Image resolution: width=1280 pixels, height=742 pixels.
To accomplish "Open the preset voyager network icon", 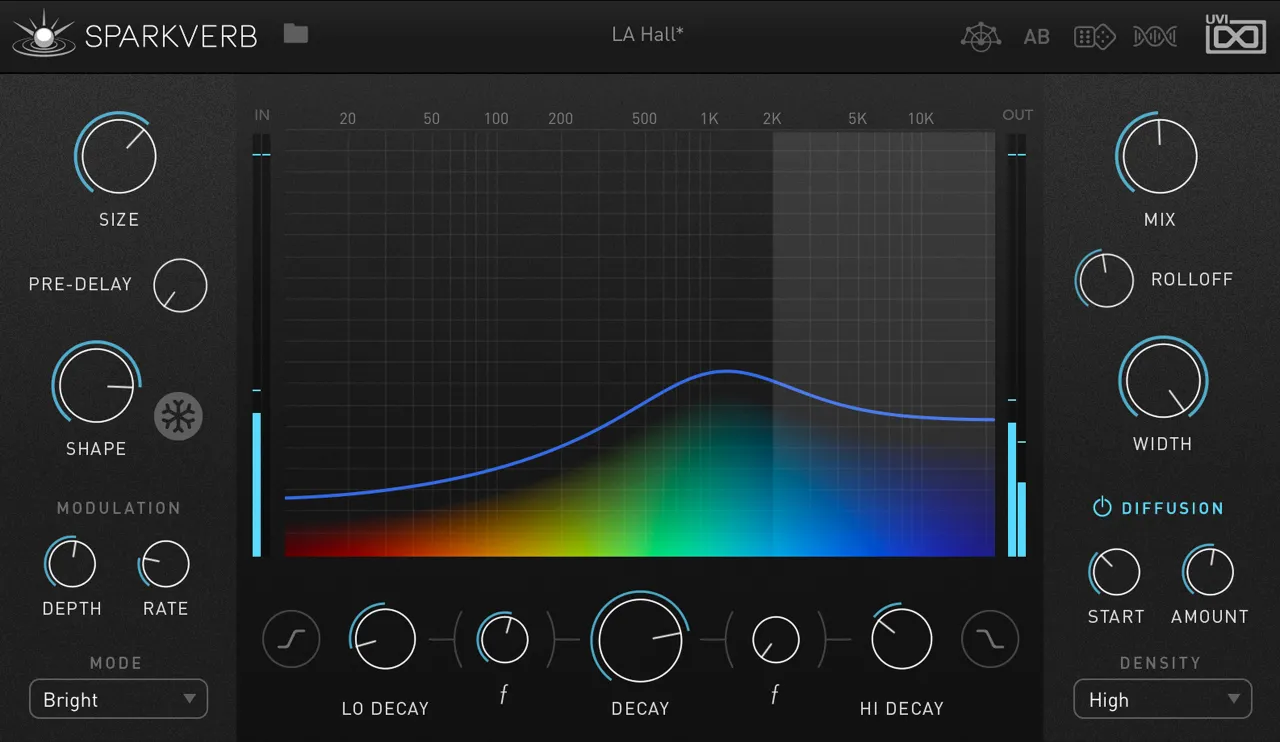I will pos(980,36).
